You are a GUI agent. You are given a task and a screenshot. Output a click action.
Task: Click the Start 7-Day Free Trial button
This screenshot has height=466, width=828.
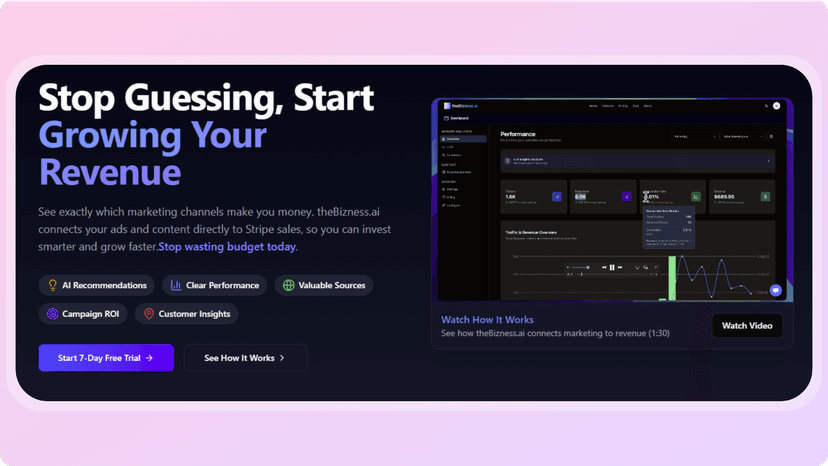click(106, 358)
